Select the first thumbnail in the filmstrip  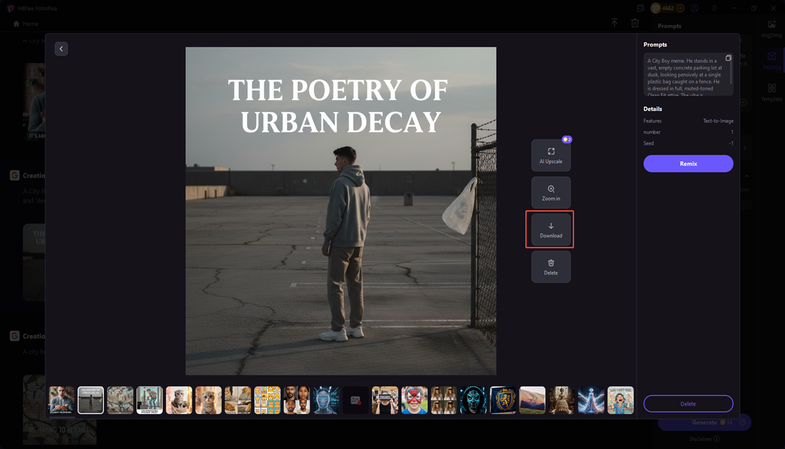click(x=62, y=400)
